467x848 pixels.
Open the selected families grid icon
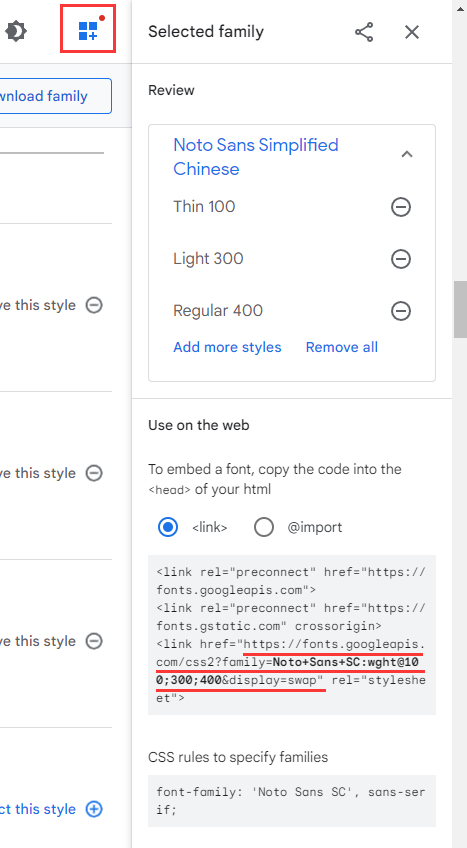[88, 30]
